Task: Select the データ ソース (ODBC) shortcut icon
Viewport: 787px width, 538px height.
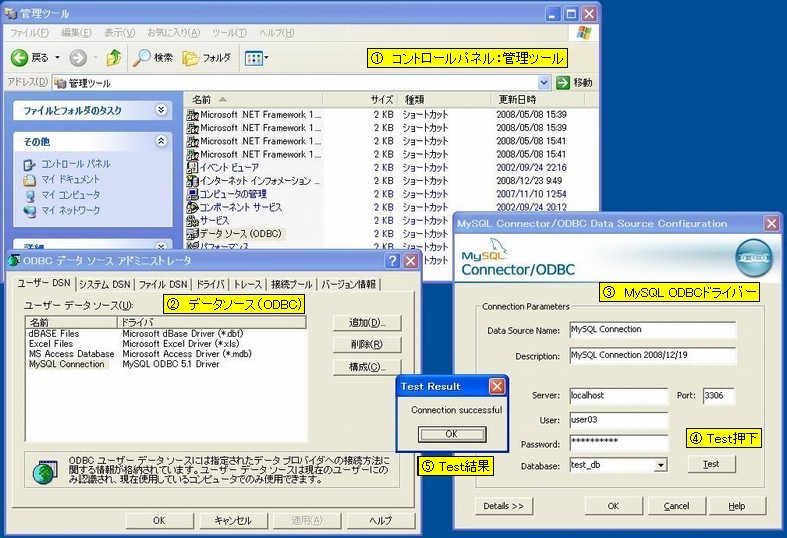Action: tap(192, 233)
